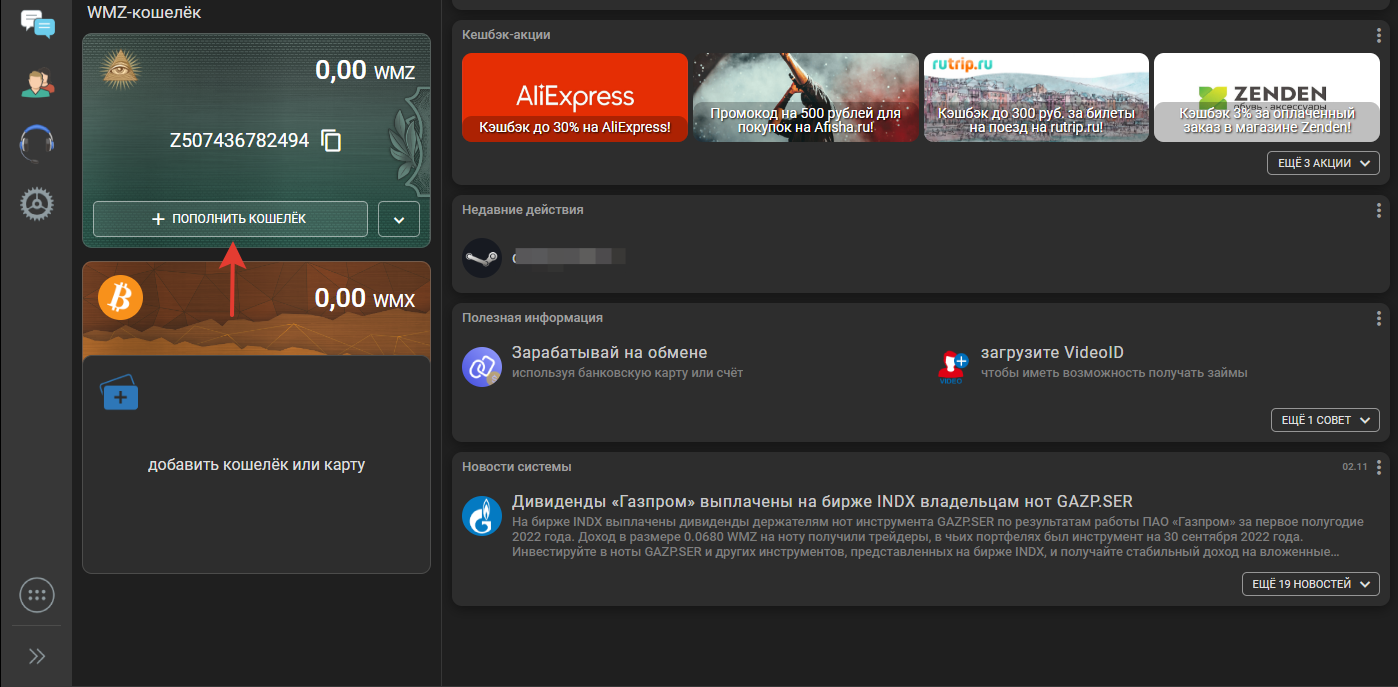The width and height of the screenshot is (1398, 687).
Task: Open the Зарабатывай на обмене tip
Action: point(609,352)
